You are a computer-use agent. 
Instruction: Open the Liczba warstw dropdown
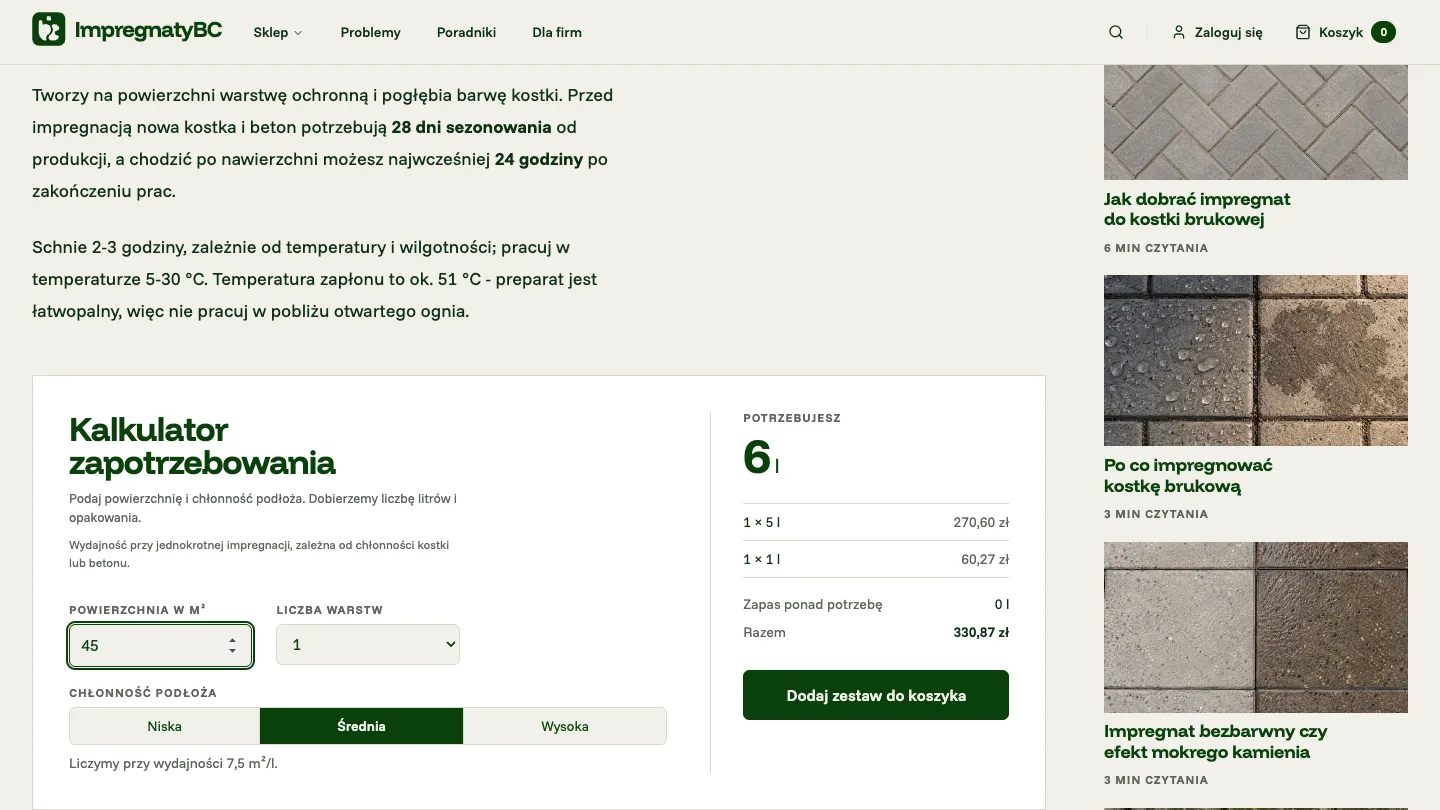tap(368, 645)
